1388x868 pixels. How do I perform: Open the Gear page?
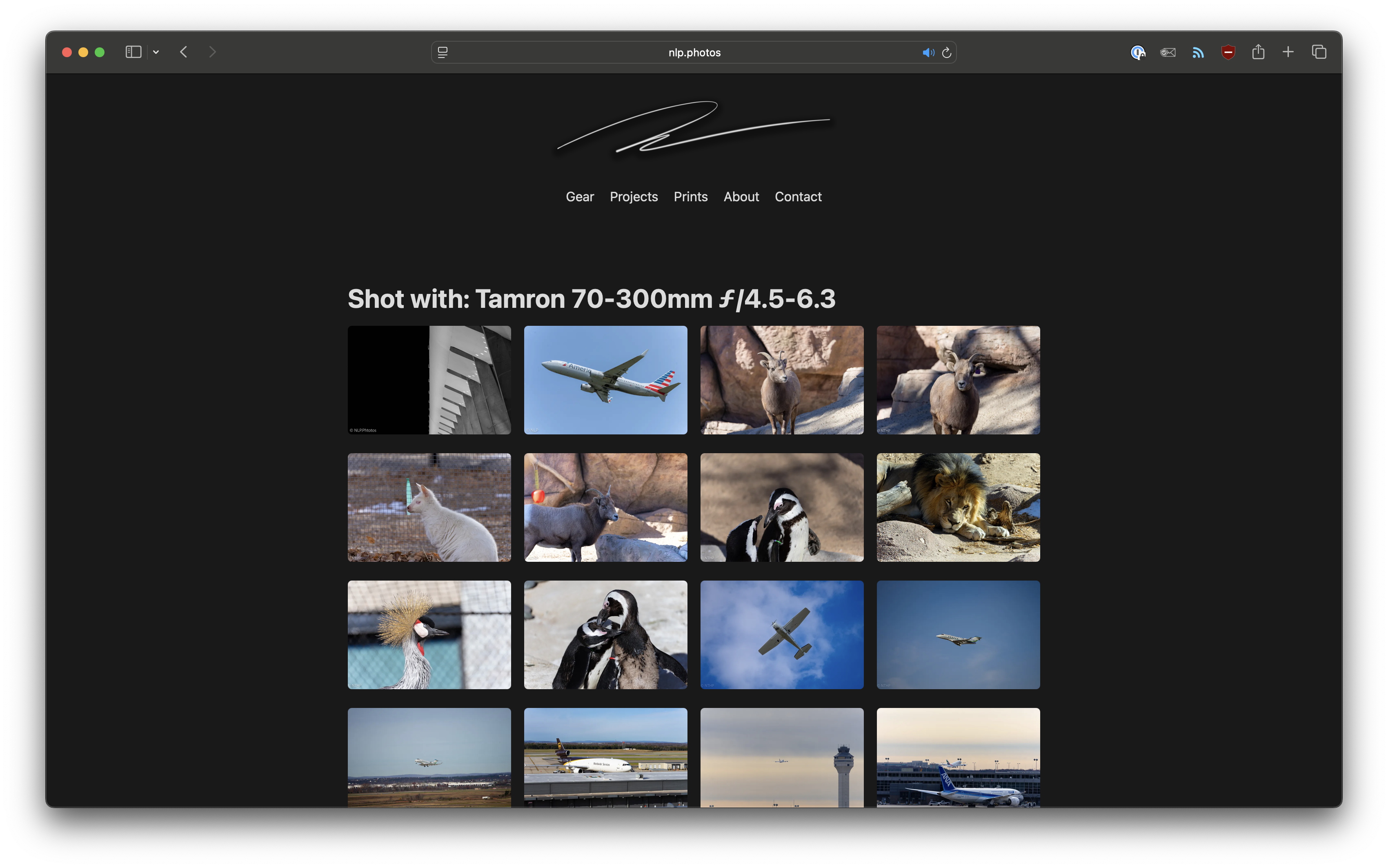(580, 197)
